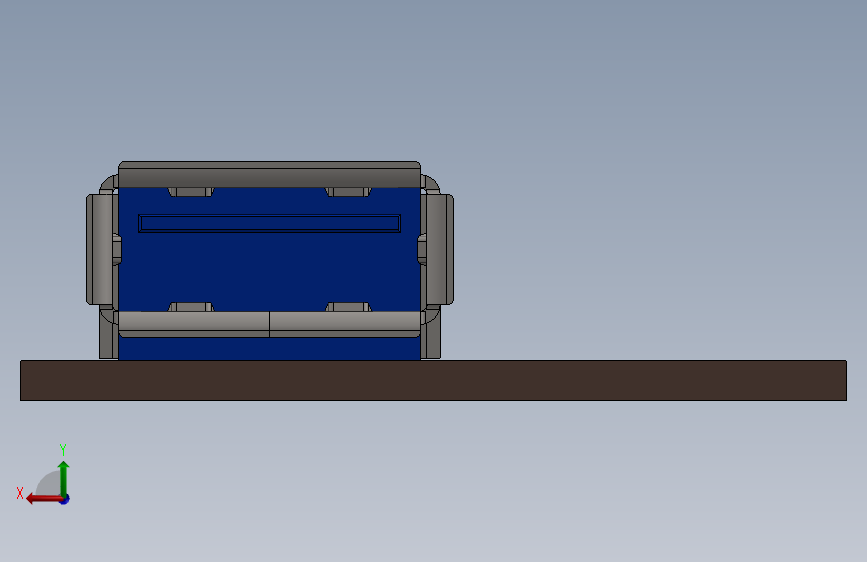This screenshot has height=562, width=867.
Task: Select the left side gray metal tab
Action: [x=100, y=249]
